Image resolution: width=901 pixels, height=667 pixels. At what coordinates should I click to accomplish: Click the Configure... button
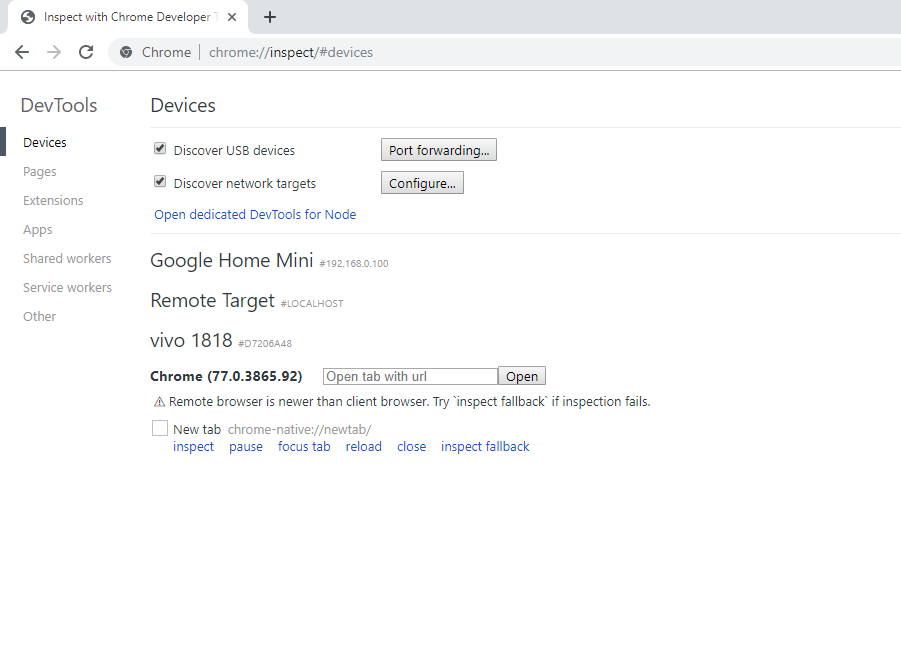422,183
